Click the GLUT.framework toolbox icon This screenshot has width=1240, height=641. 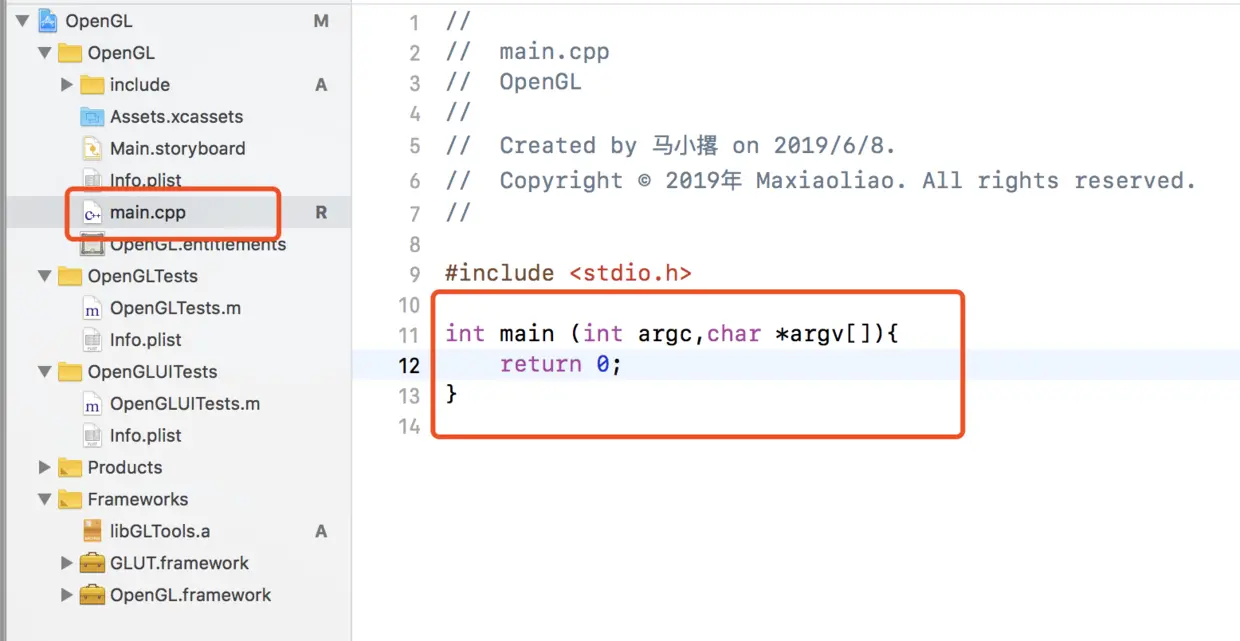pos(92,563)
